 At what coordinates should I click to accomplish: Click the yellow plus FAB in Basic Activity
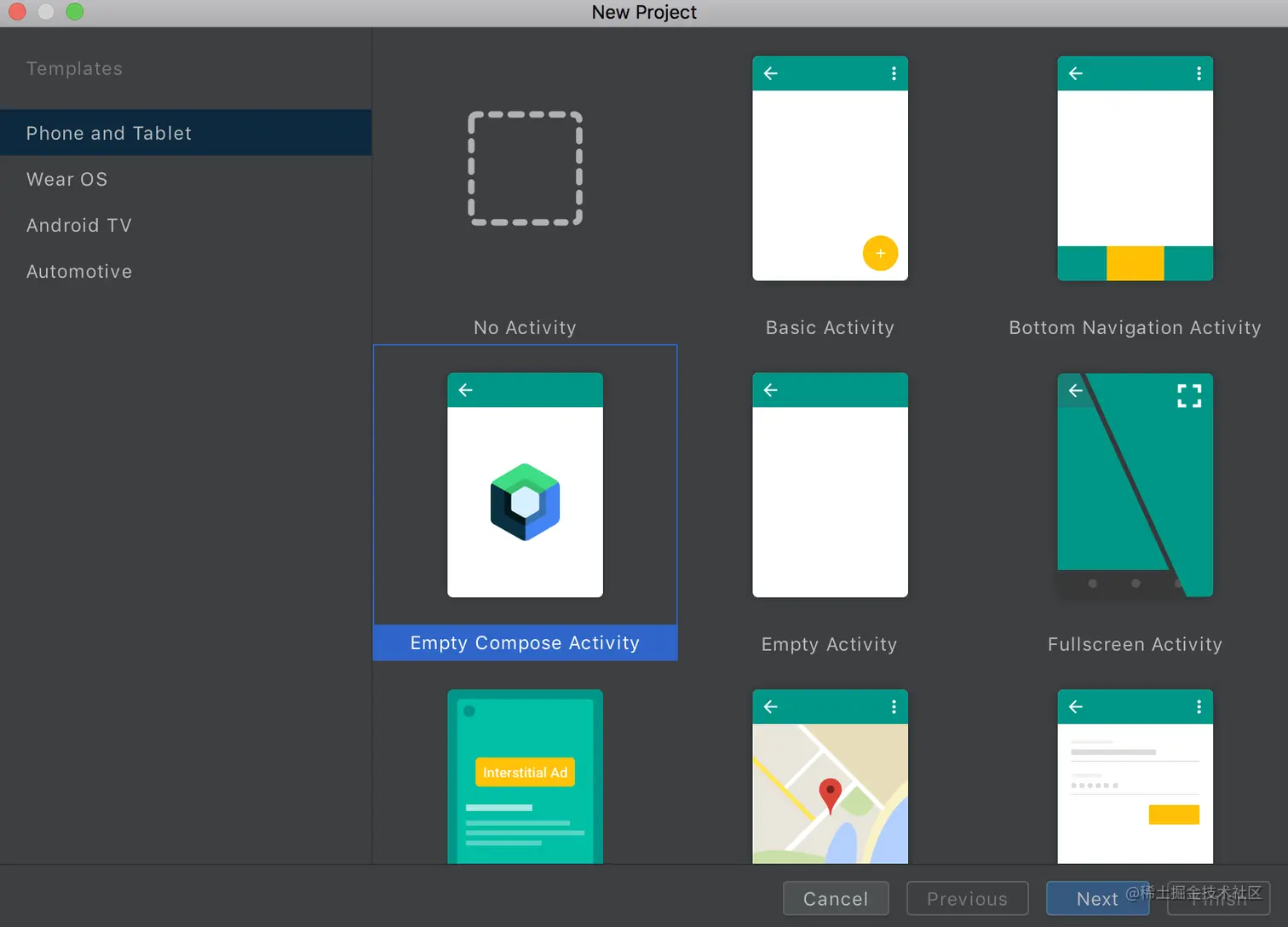pos(880,253)
